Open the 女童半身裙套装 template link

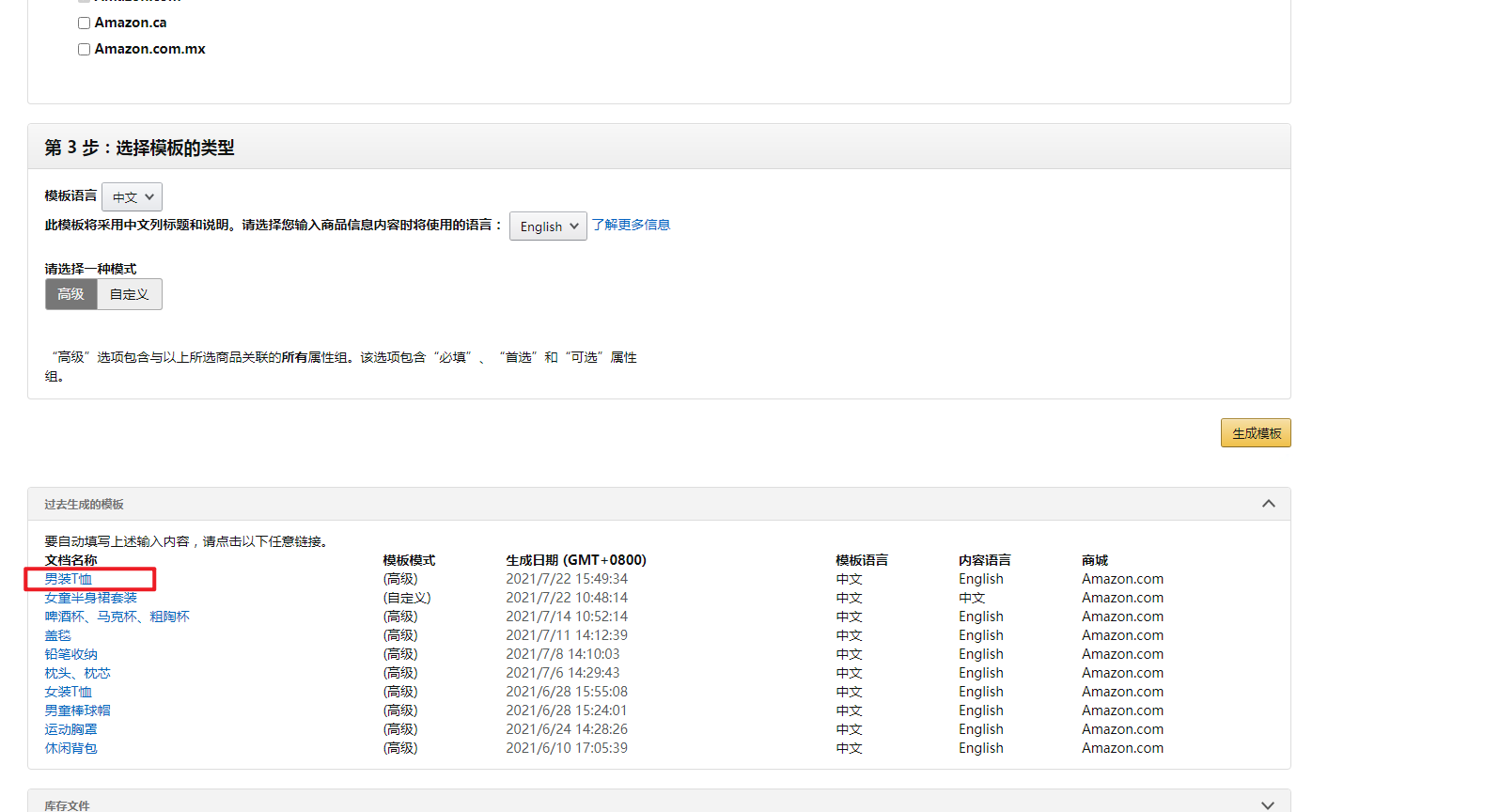coord(91,598)
